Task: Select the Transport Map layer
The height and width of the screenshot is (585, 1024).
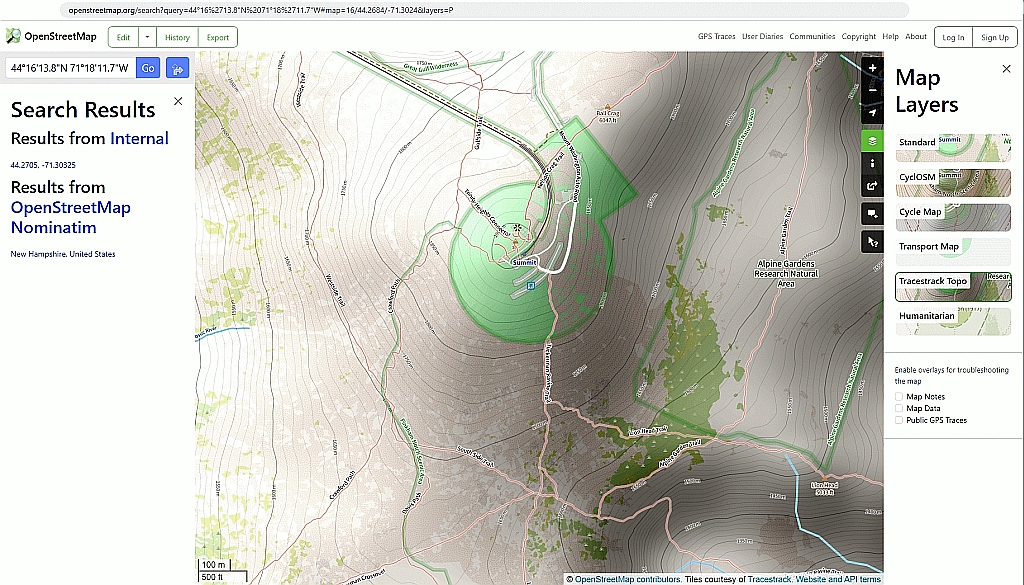Action: 953,252
